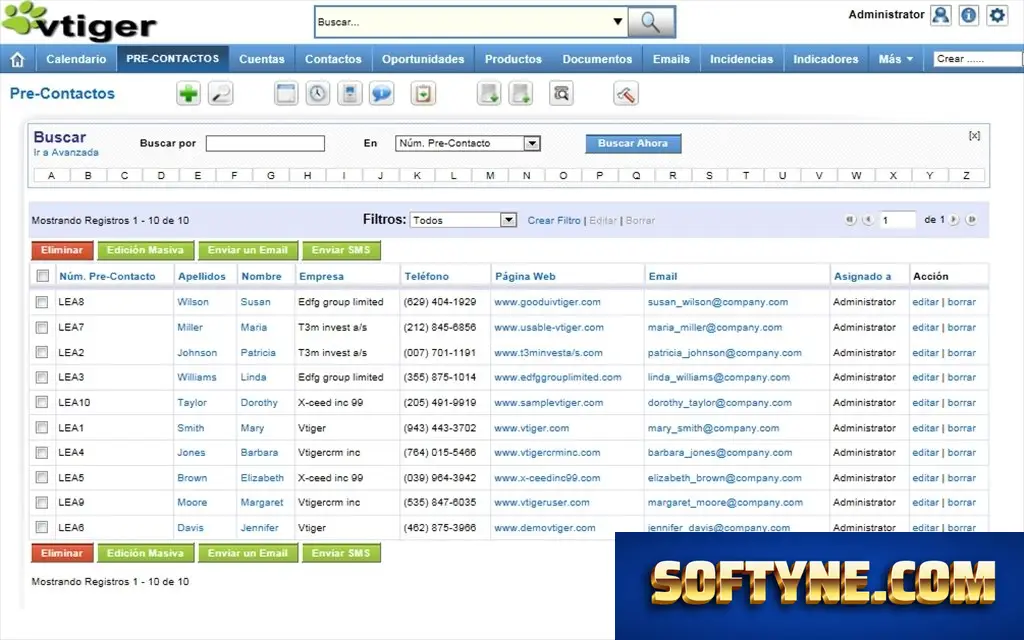Screen dimensions: 1024x640
Task: Open the Administrator user profile icon
Action: tap(940, 15)
